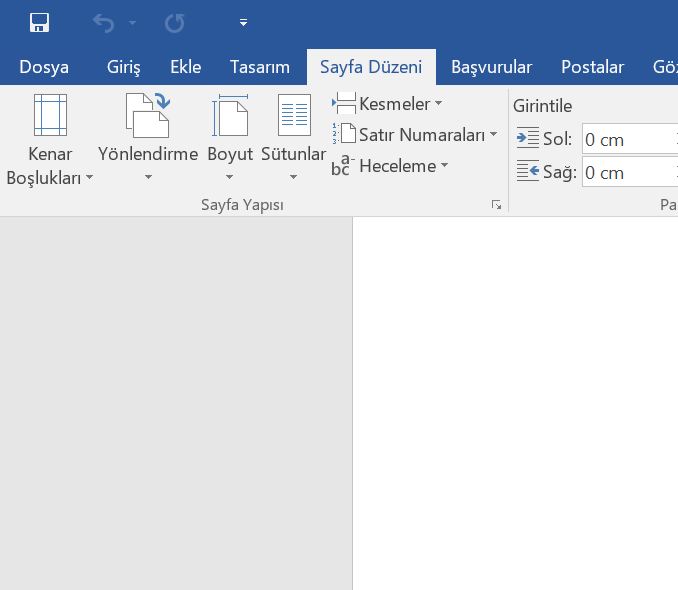Open the Kesmeler breaks menu
The width and height of the screenshot is (678, 590).
(388, 104)
